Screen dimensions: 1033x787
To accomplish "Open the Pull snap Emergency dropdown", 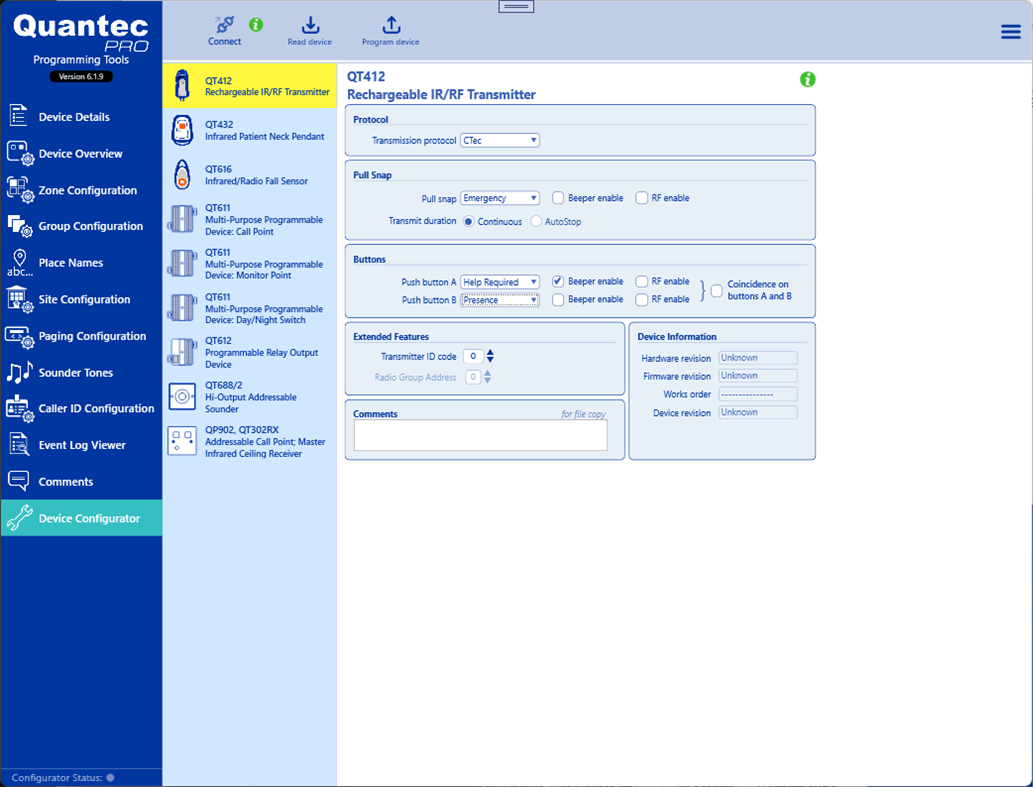I will [500, 198].
